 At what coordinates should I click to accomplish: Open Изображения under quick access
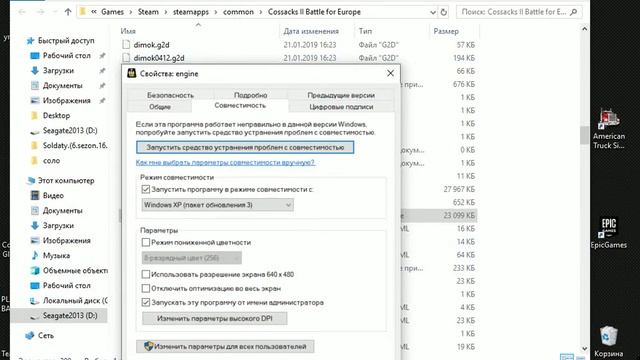coord(67,100)
